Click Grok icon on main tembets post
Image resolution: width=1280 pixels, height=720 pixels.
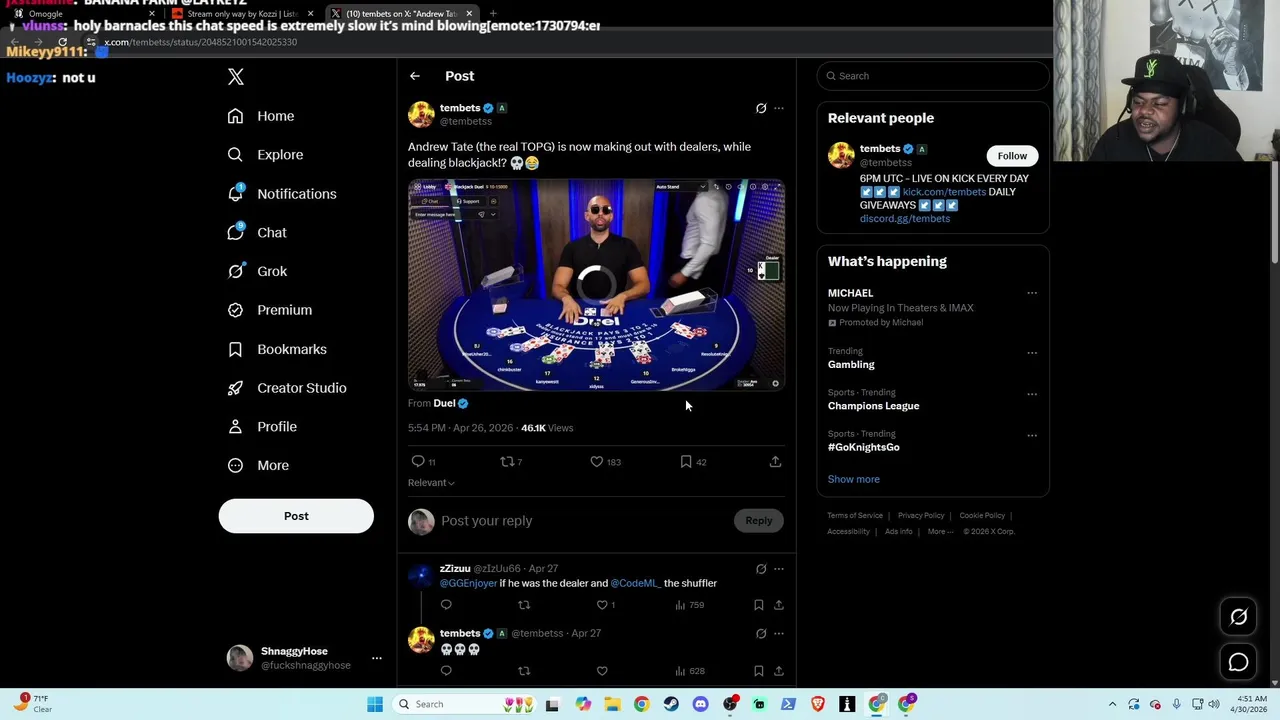[761, 108]
